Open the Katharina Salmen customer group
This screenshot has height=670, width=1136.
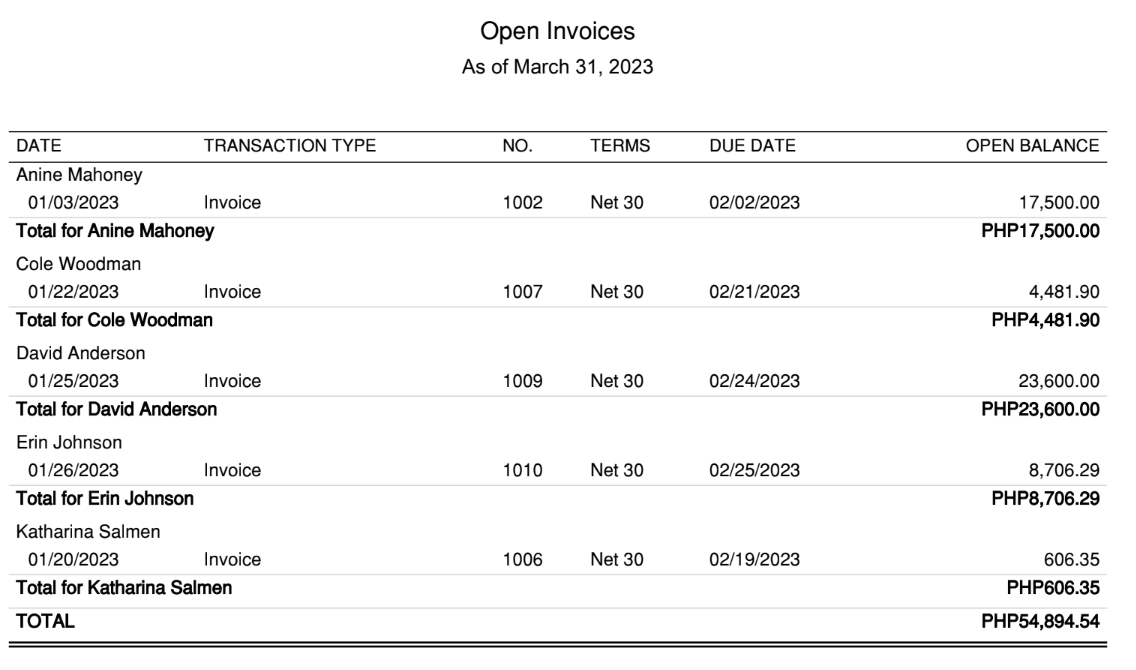[86, 530]
